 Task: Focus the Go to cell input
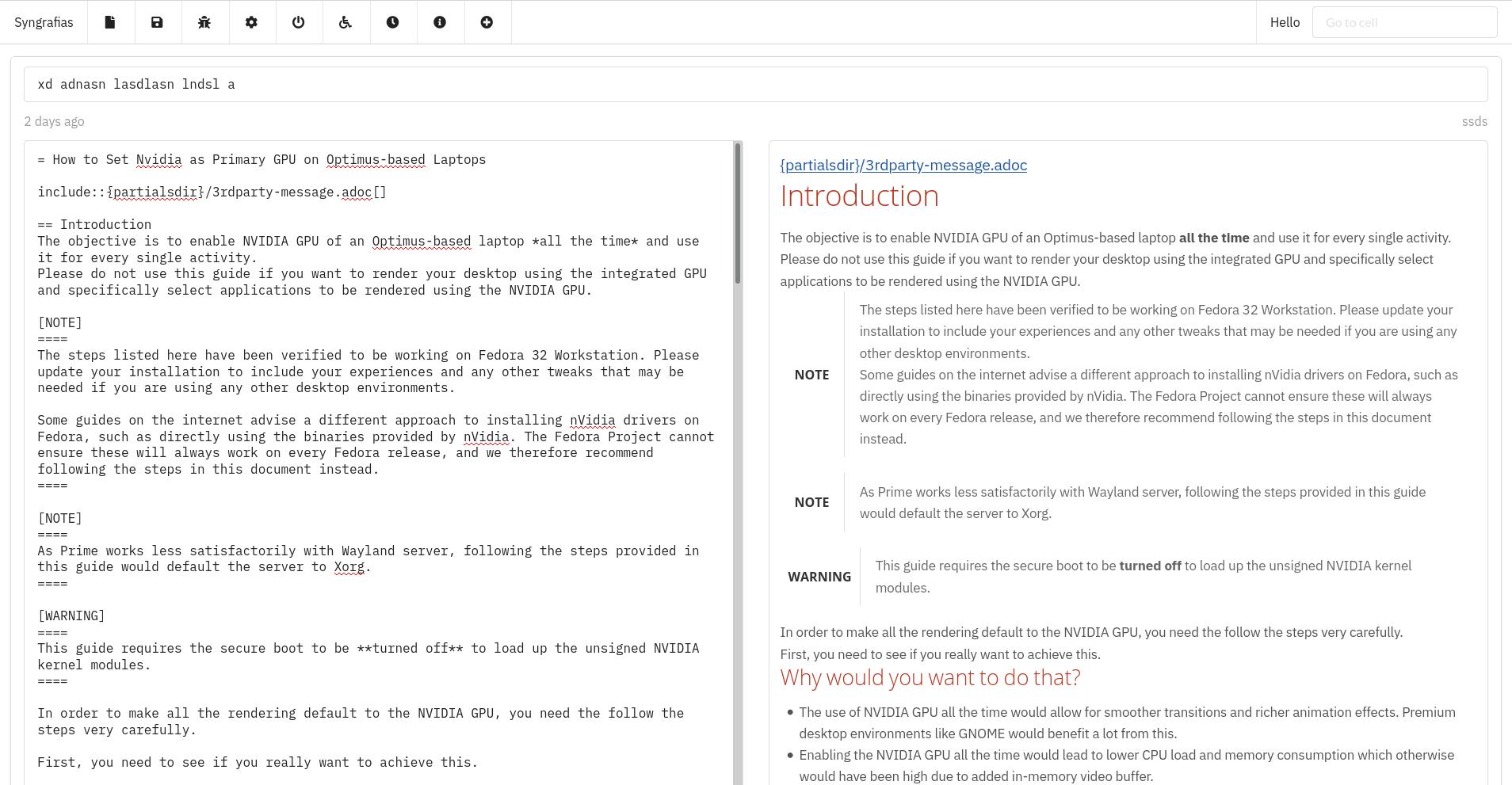[1404, 22]
